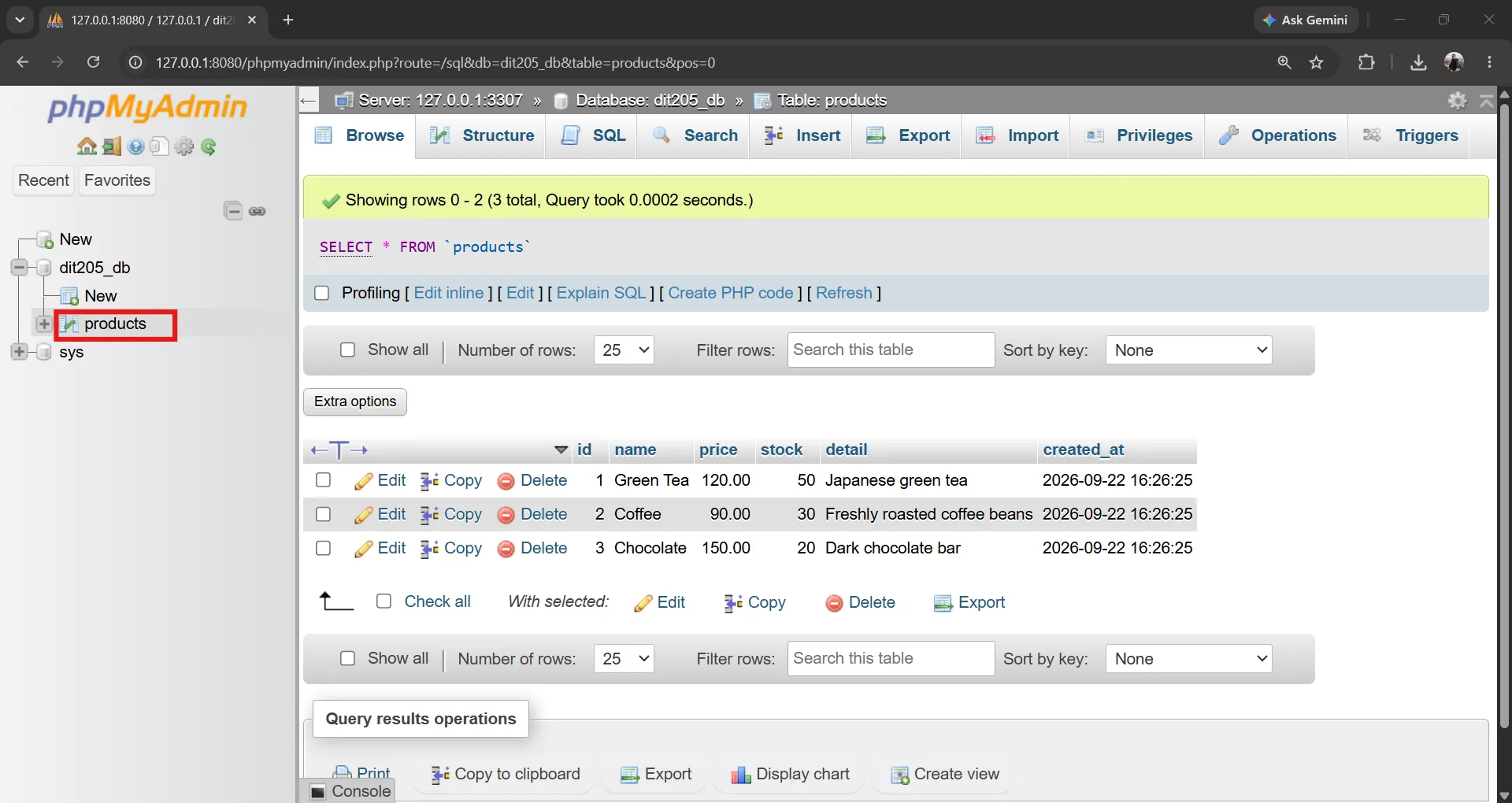This screenshot has width=1512, height=803.
Task: Click the With selected Edit pencil icon
Action: point(643,603)
